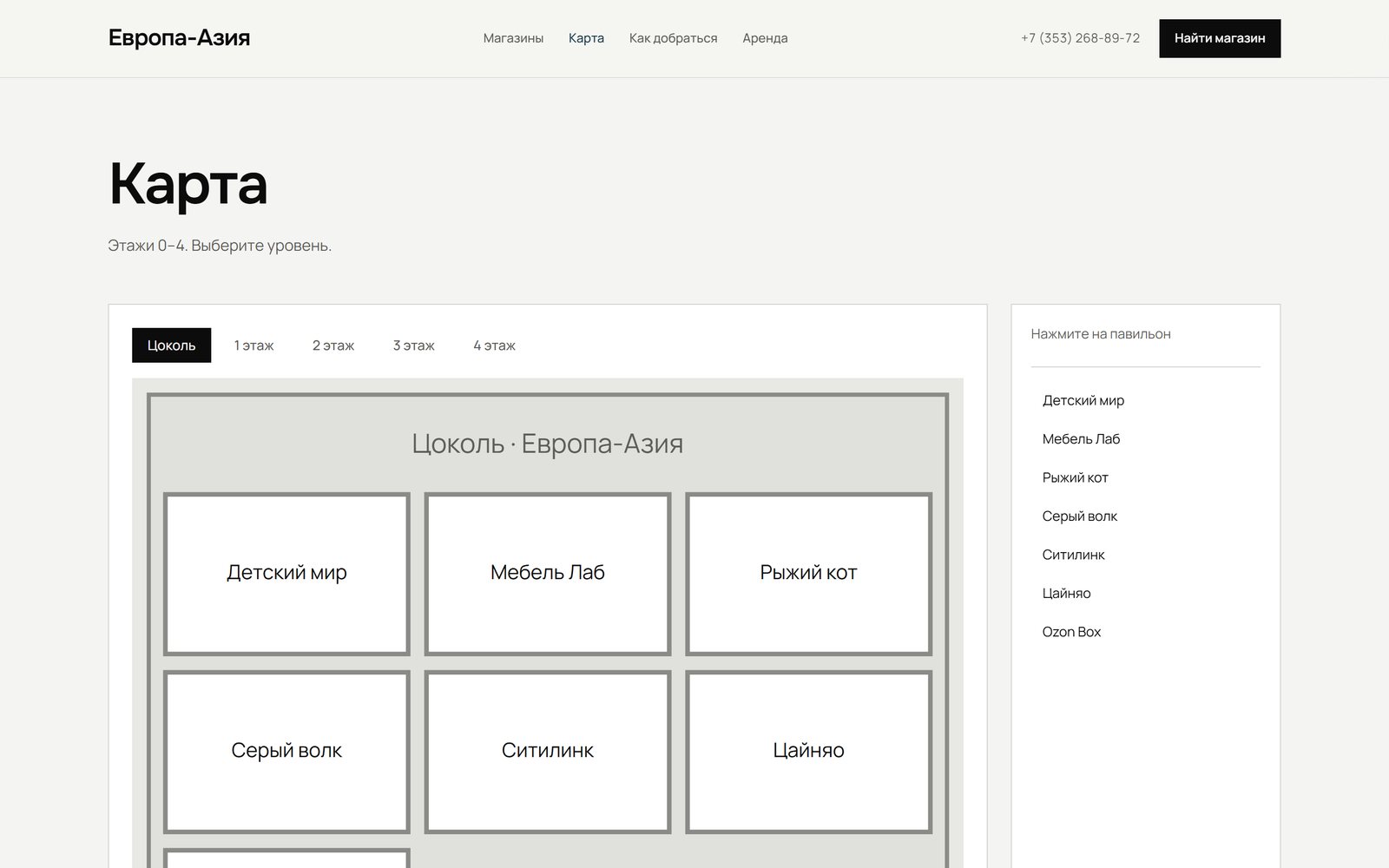
Task: Switch to the 3 этаж tab
Action: pyautogui.click(x=413, y=345)
